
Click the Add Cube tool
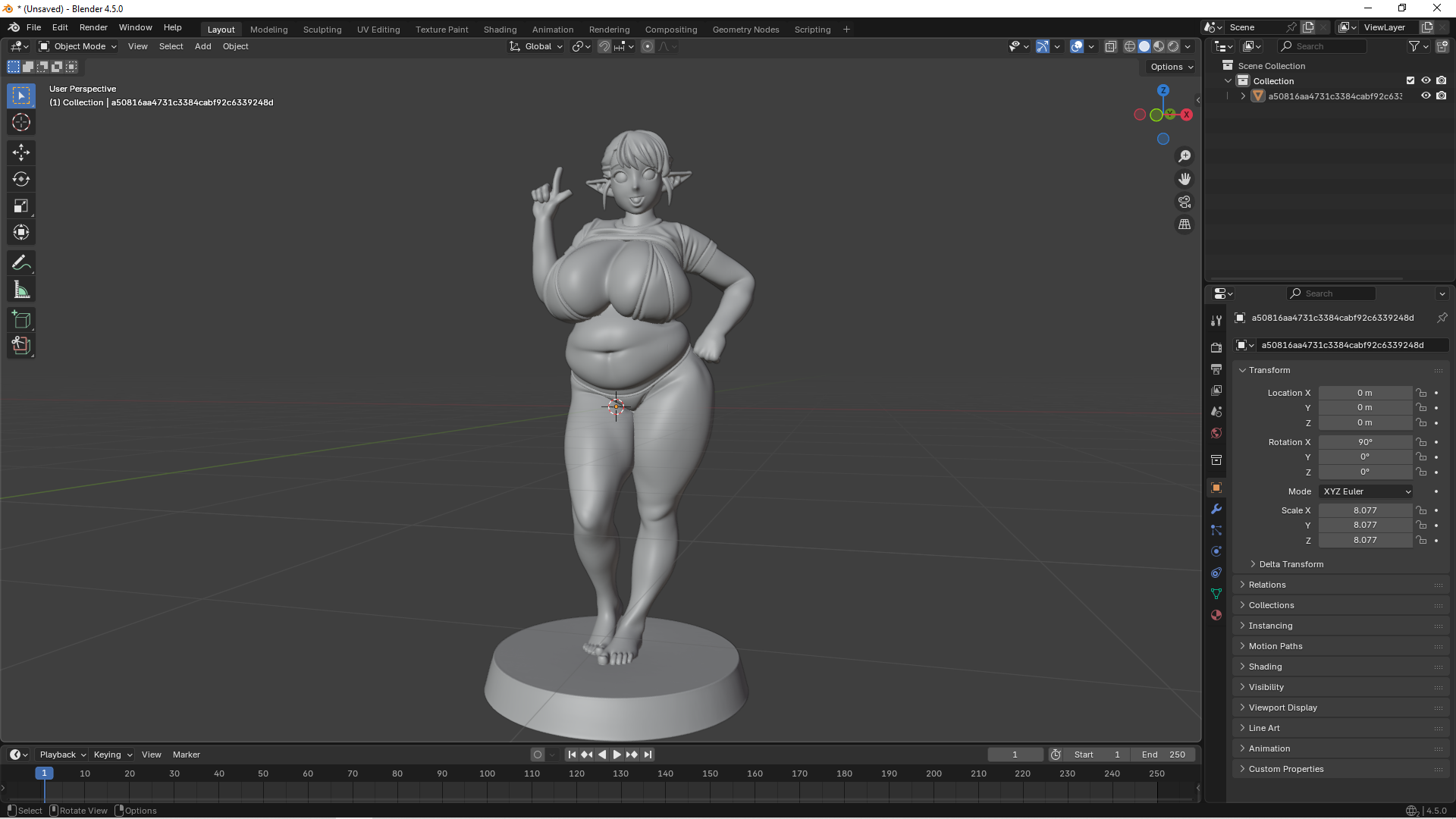click(21, 319)
